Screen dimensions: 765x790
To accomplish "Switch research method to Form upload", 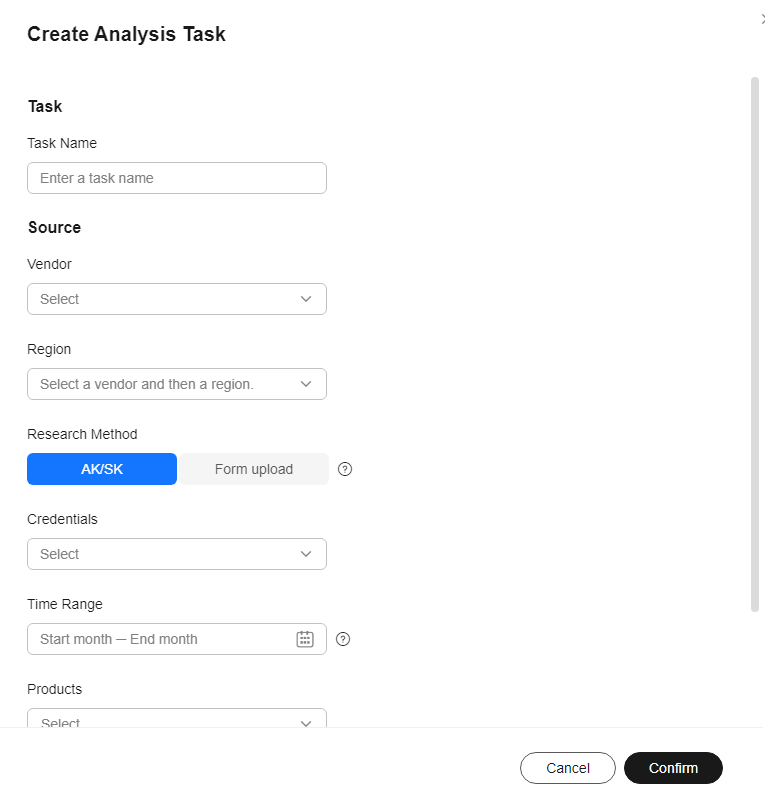I will [x=253, y=469].
